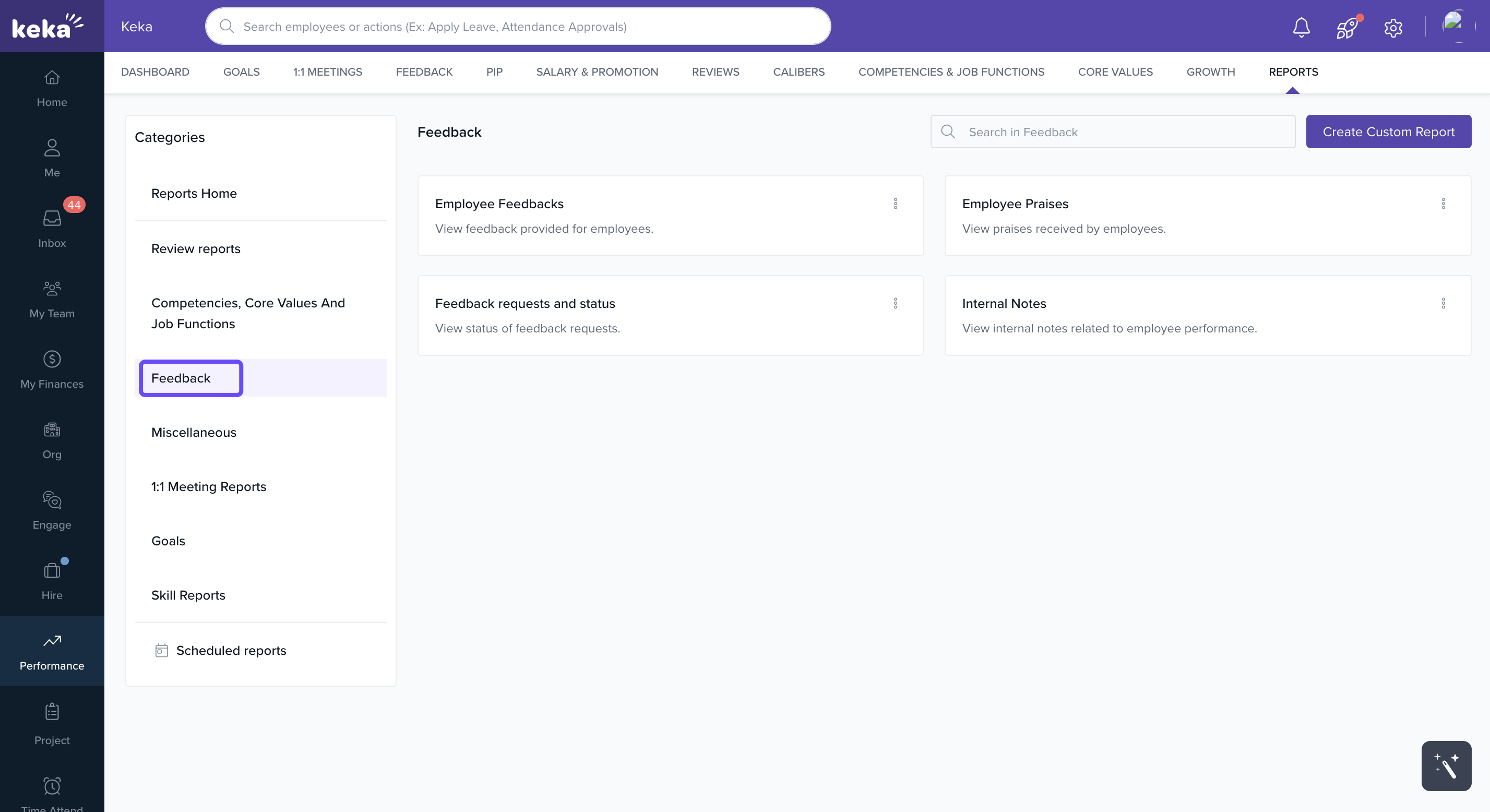The width and height of the screenshot is (1490, 812).
Task: Open the notifications bell icon
Action: point(1301,27)
